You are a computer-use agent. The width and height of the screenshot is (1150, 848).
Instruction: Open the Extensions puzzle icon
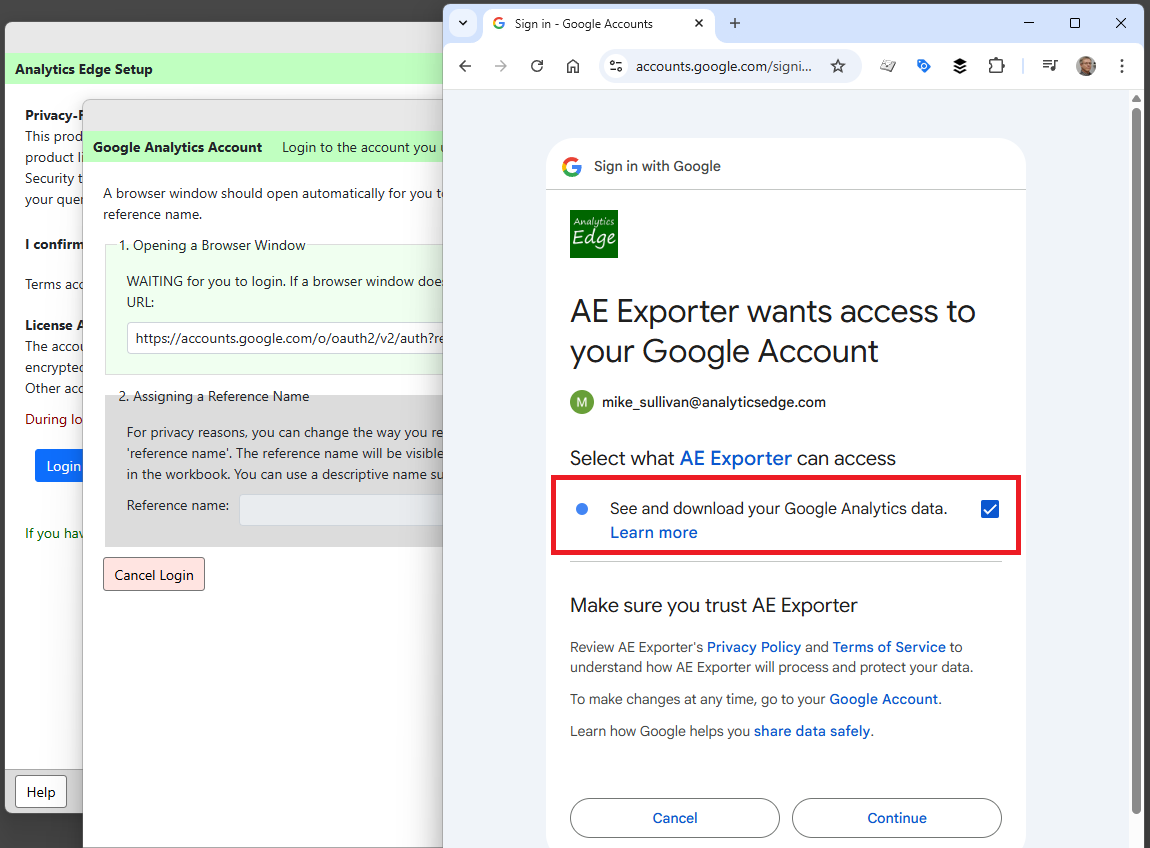click(996, 66)
